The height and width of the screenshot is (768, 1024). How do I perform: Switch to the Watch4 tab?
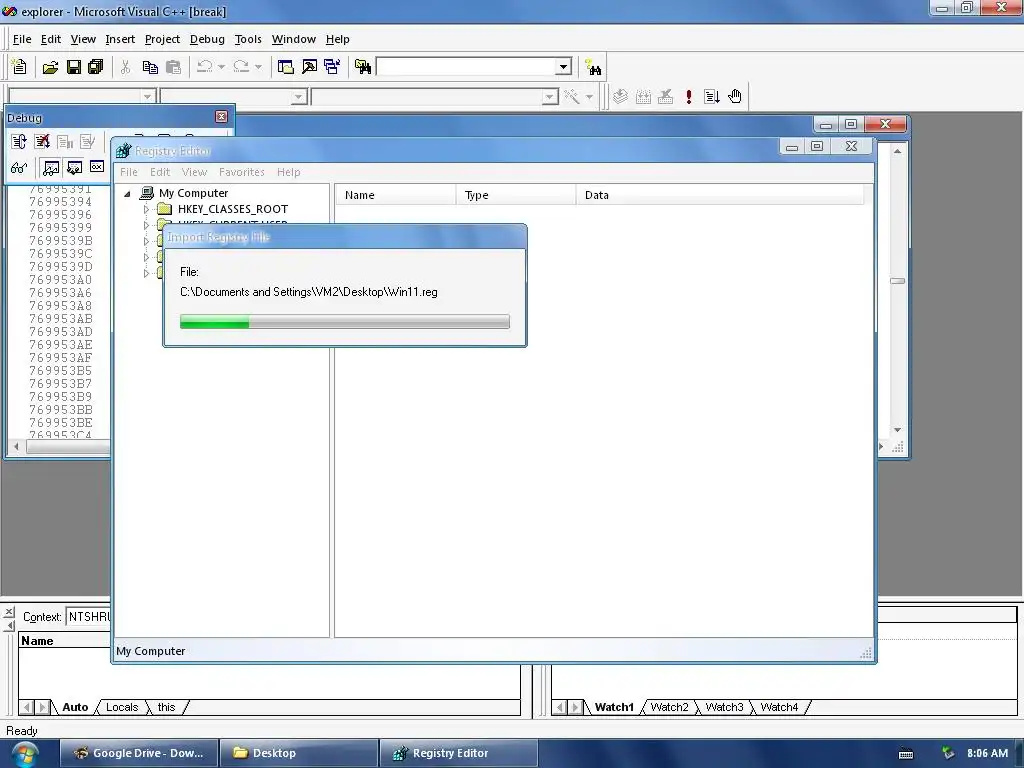point(778,707)
